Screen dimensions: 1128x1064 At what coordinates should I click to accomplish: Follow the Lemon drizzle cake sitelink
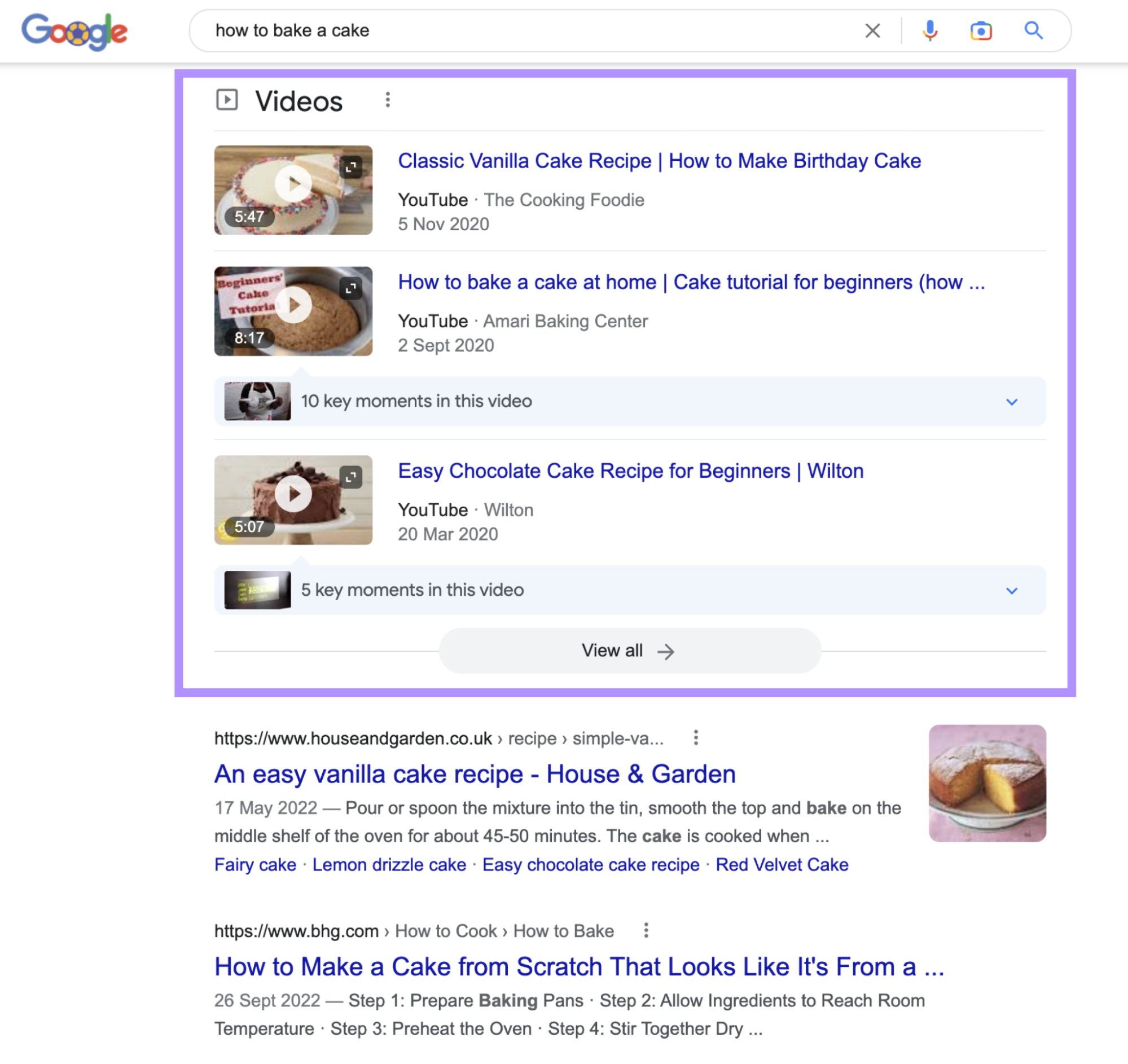coord(389,864)
